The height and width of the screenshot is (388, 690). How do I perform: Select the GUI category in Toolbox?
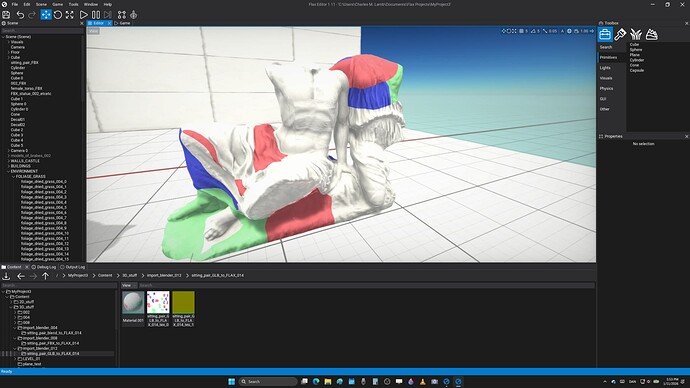click(x=603, y=99)
